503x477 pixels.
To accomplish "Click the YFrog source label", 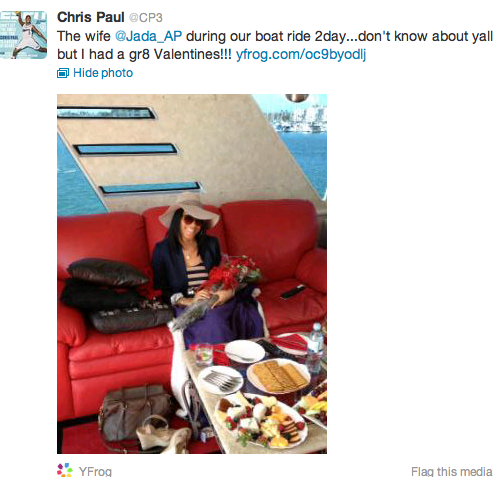I will (x=95, y=471).
